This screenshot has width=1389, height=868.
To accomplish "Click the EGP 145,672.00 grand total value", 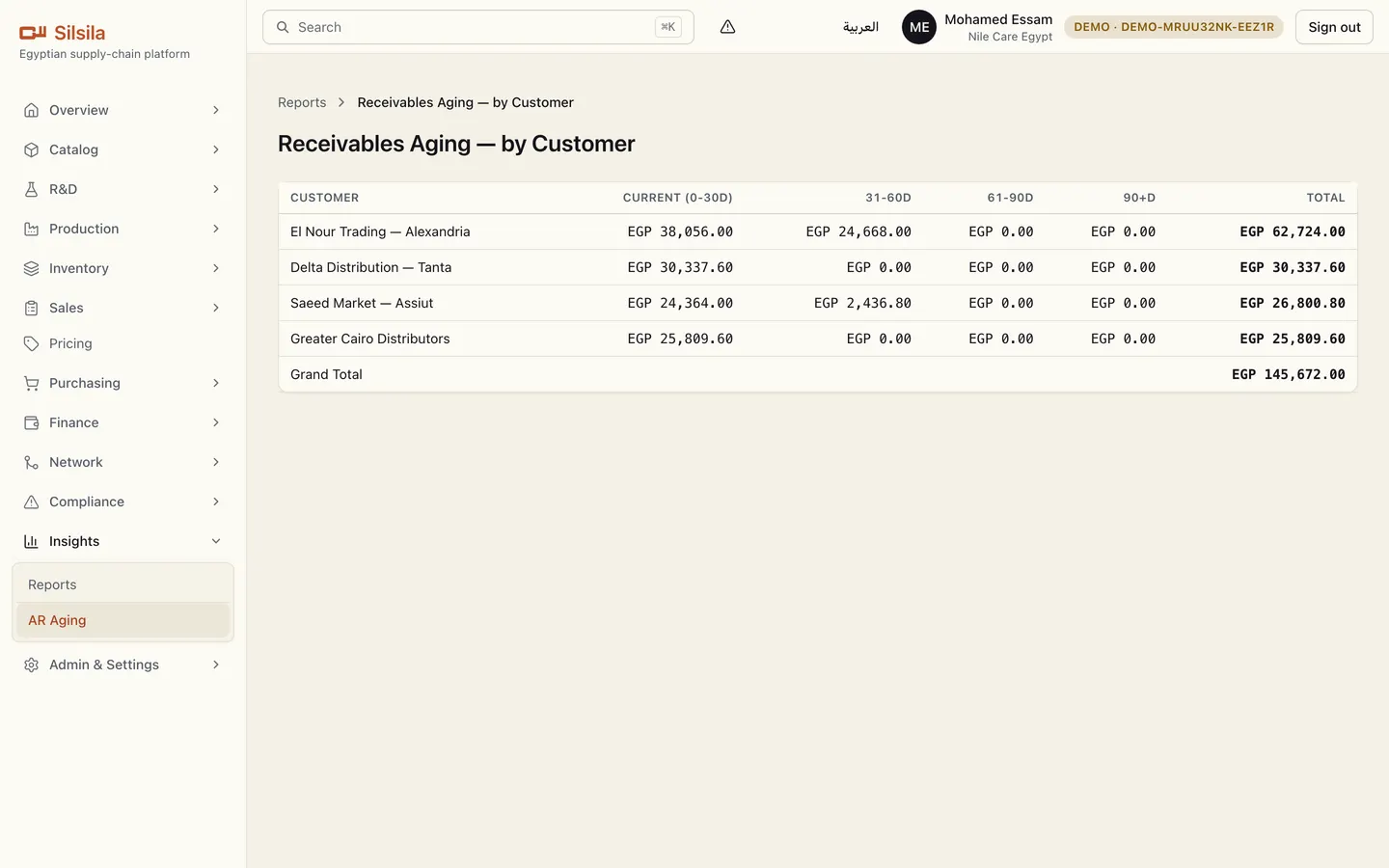I will click(x=1289, y=374).
